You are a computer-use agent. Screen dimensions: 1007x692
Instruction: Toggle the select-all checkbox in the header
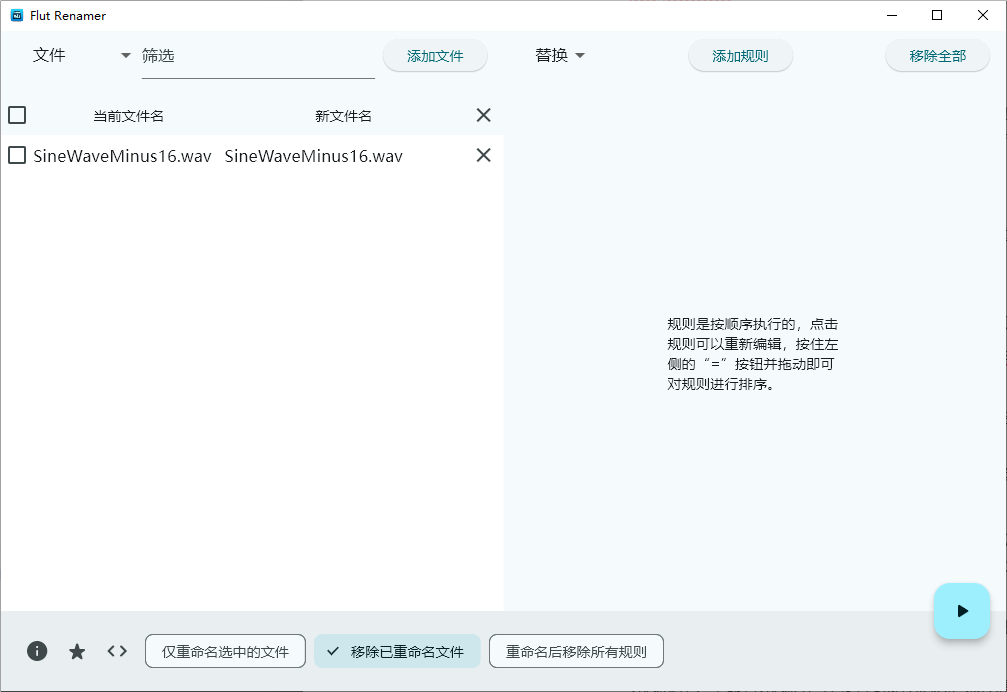tap(17, 115)
